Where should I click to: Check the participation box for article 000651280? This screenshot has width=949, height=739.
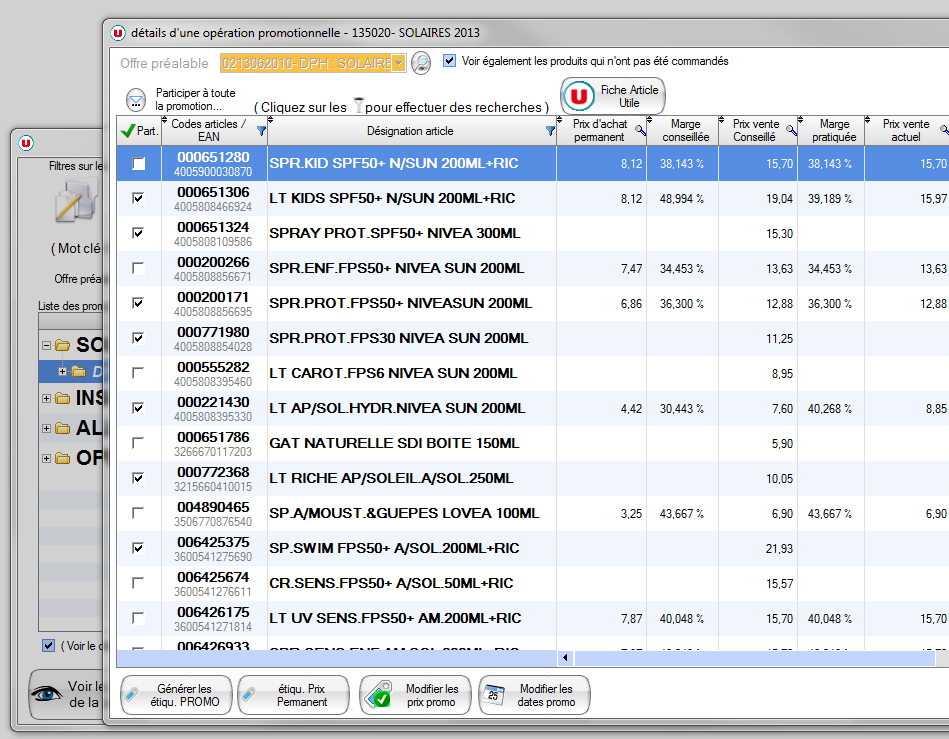pyautogui.click(x=139, y=163)
